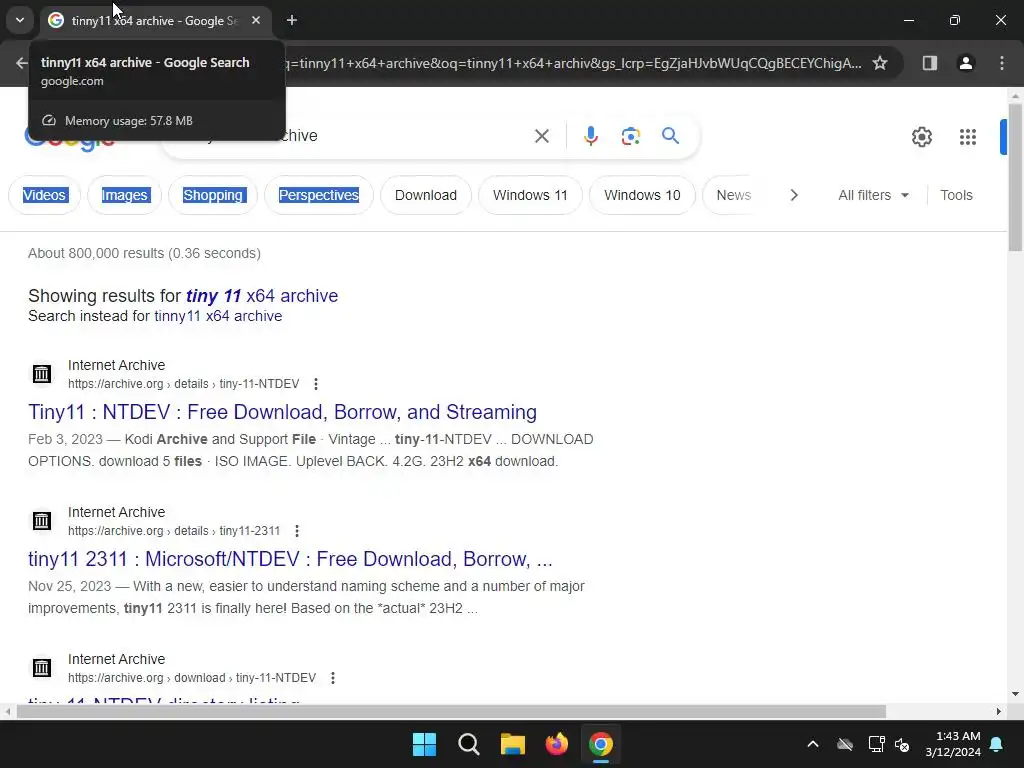Search instead for tinny11 x64 archive

tap(218, 316)
